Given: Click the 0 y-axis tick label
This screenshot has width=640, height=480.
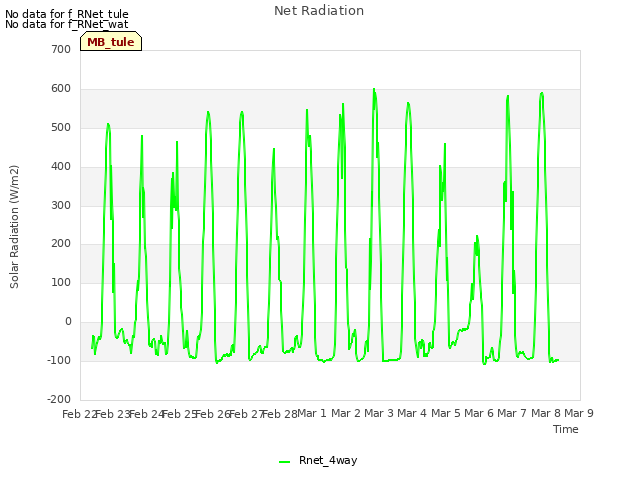Looking at the screenshot, I should pos(68,322).
